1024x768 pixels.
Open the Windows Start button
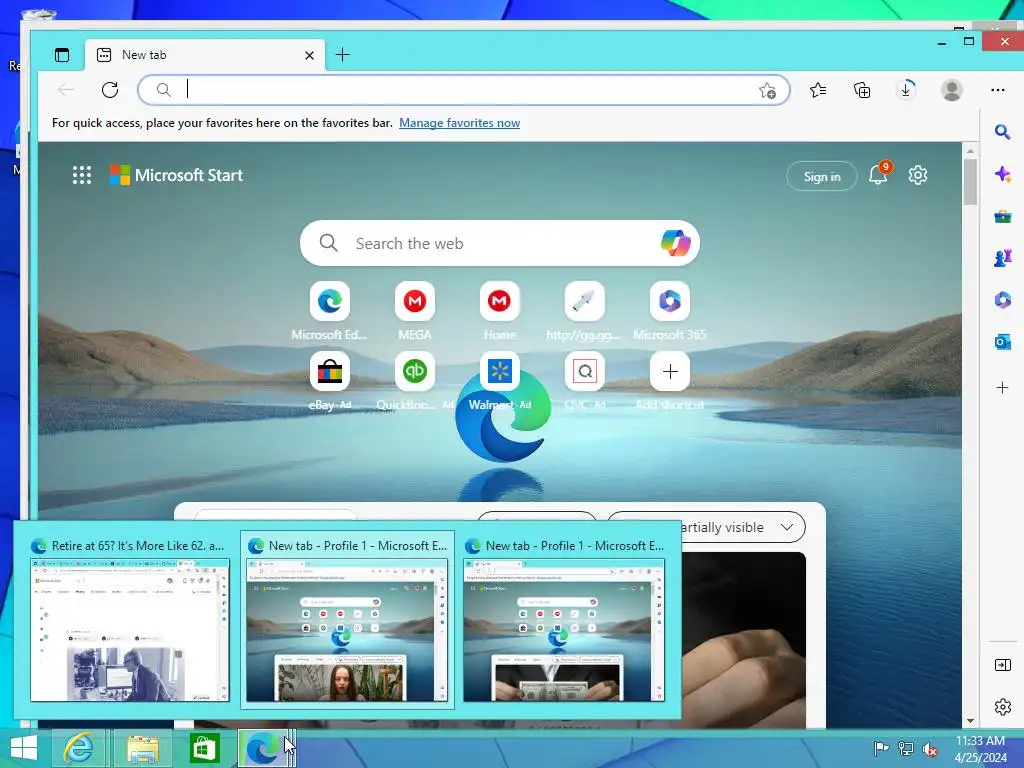[x=24, y=748]
